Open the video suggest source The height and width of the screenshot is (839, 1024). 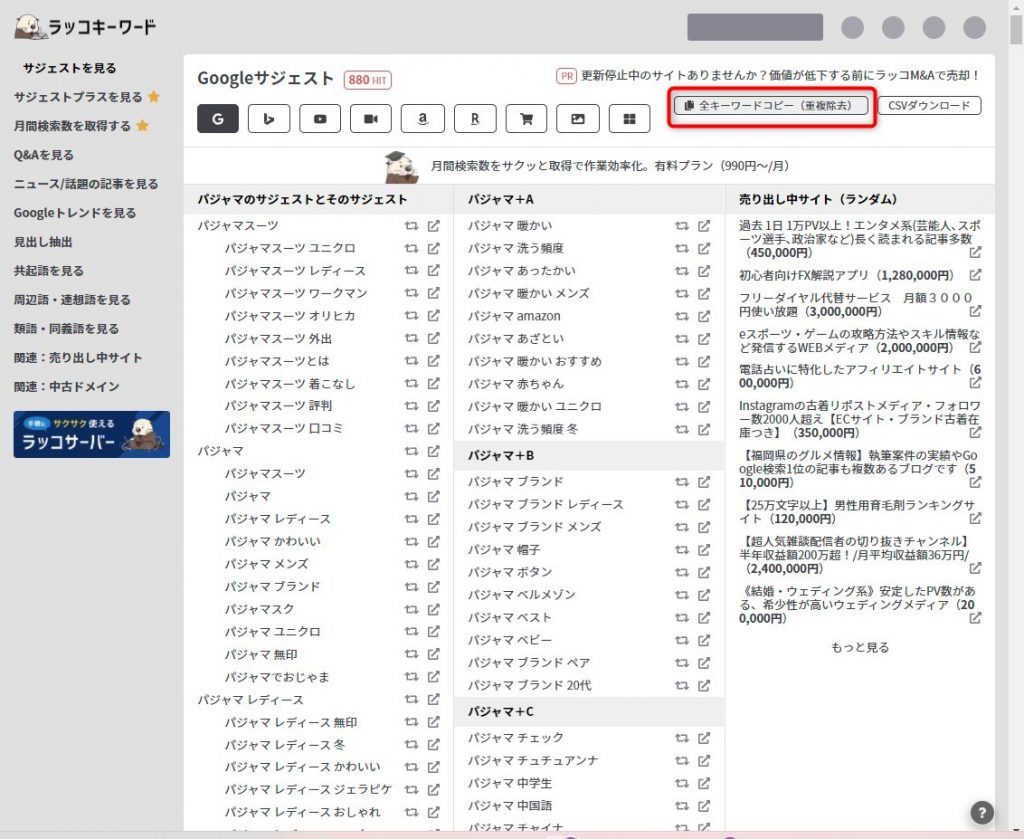tap(371, 118)
